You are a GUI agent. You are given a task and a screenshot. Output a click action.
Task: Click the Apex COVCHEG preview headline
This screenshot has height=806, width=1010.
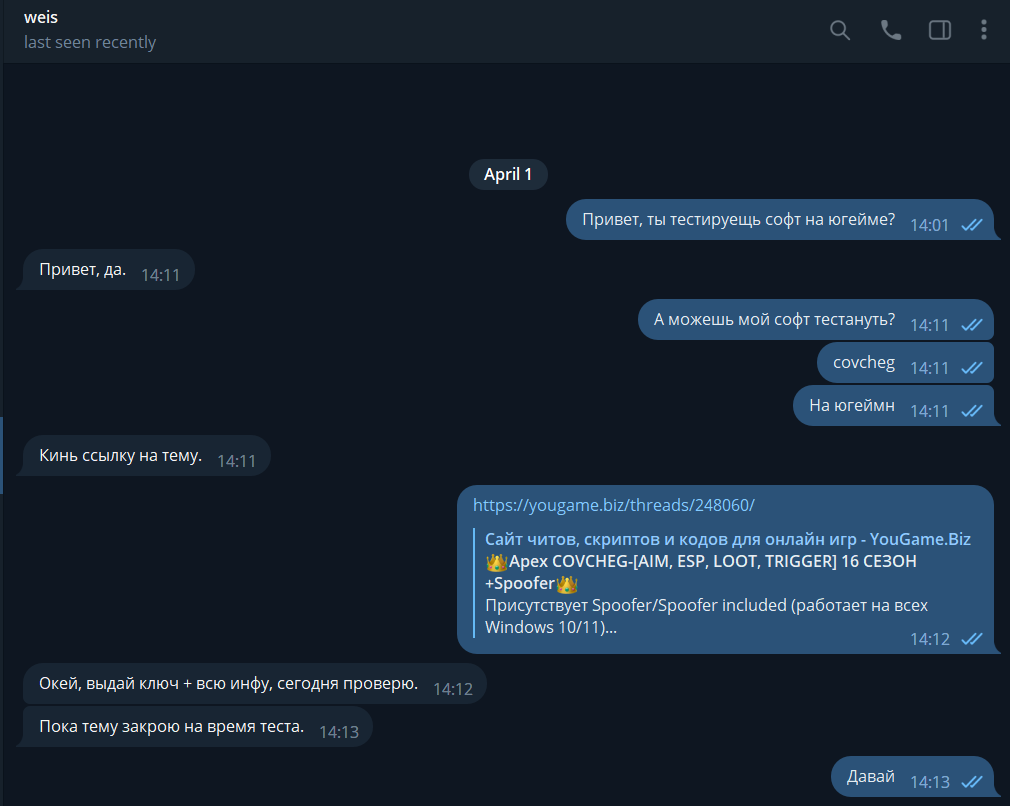[x=700, y=561]
